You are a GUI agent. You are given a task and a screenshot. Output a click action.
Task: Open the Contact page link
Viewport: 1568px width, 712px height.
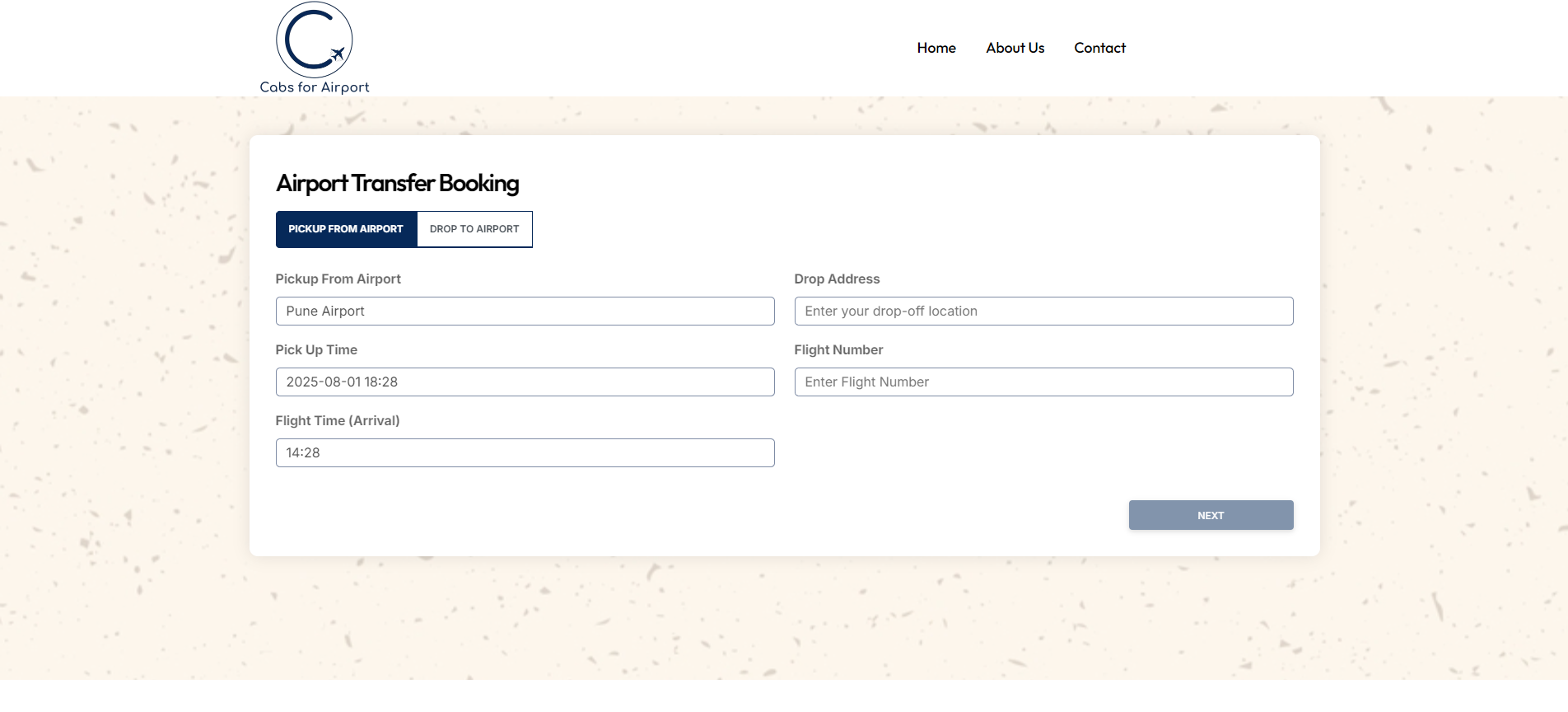pos(1099,48)
